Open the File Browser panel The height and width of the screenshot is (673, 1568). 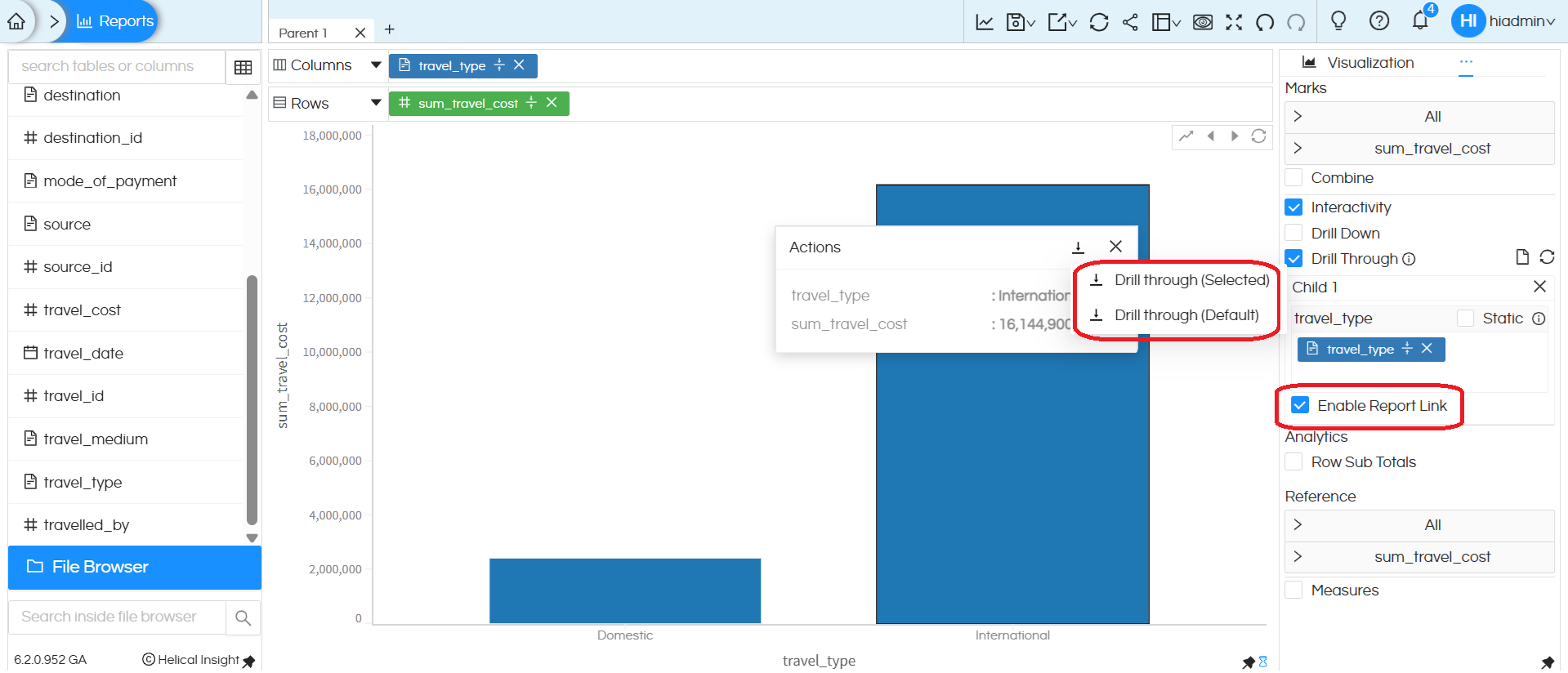coord(135,567)
